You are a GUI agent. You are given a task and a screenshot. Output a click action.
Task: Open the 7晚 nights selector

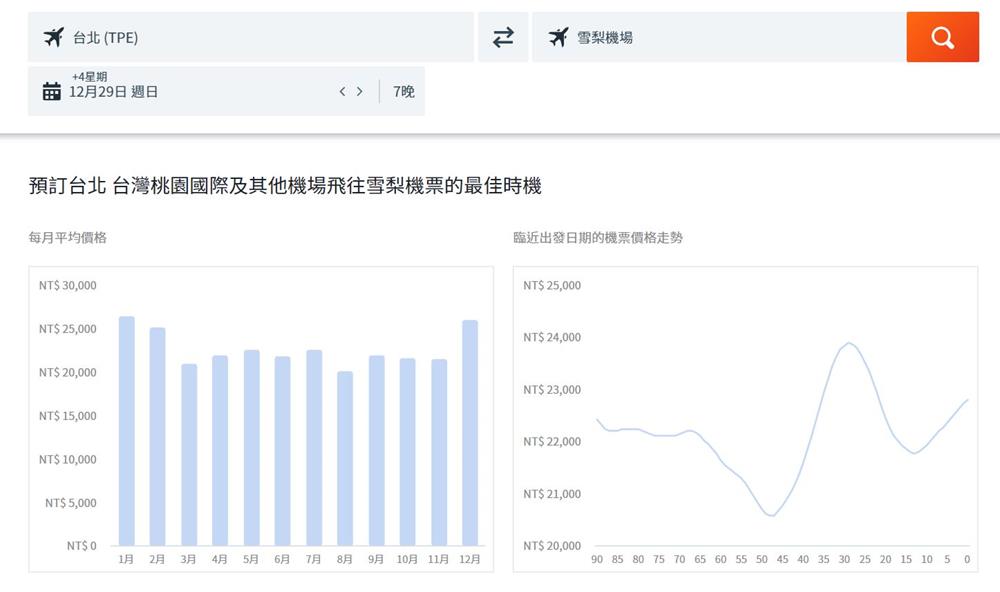403,92
